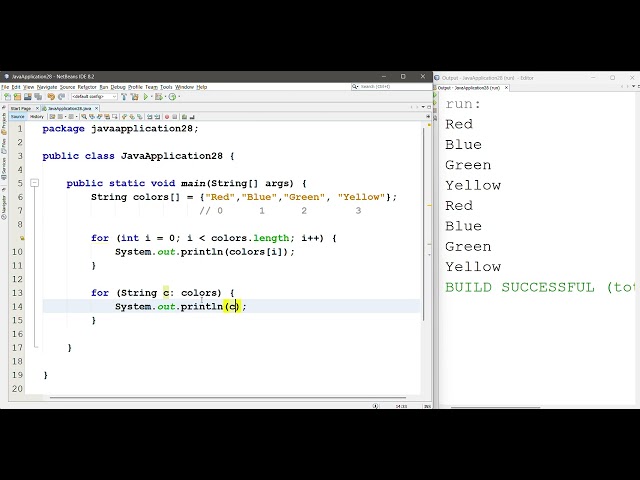Click 'BUILD SUCCESSFUL' text in Output
This screenshot has height=480, width=640.
point(520,287)
